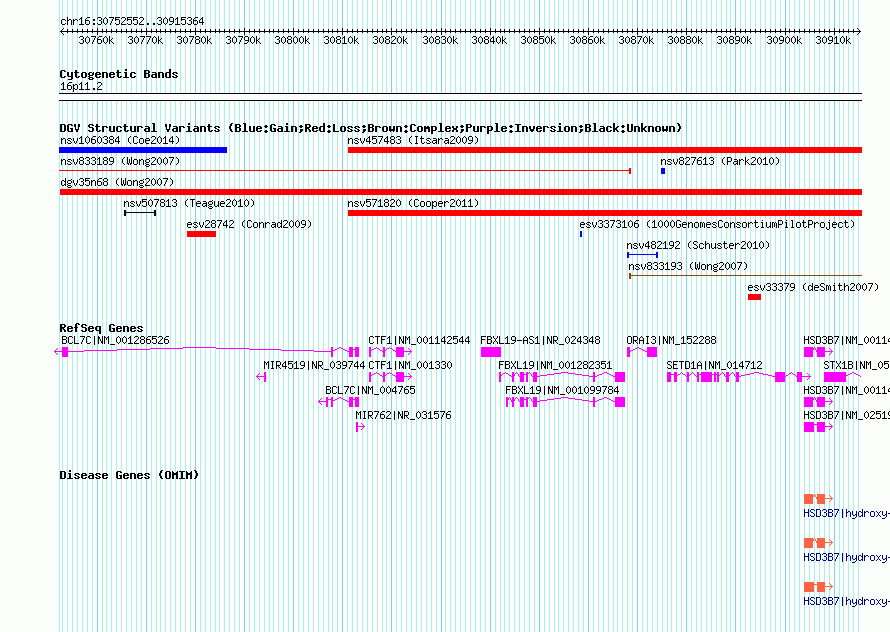Click the BCL7C|NM_004765 transcript label
Screen dimensions: 890x632
[370, 390]
